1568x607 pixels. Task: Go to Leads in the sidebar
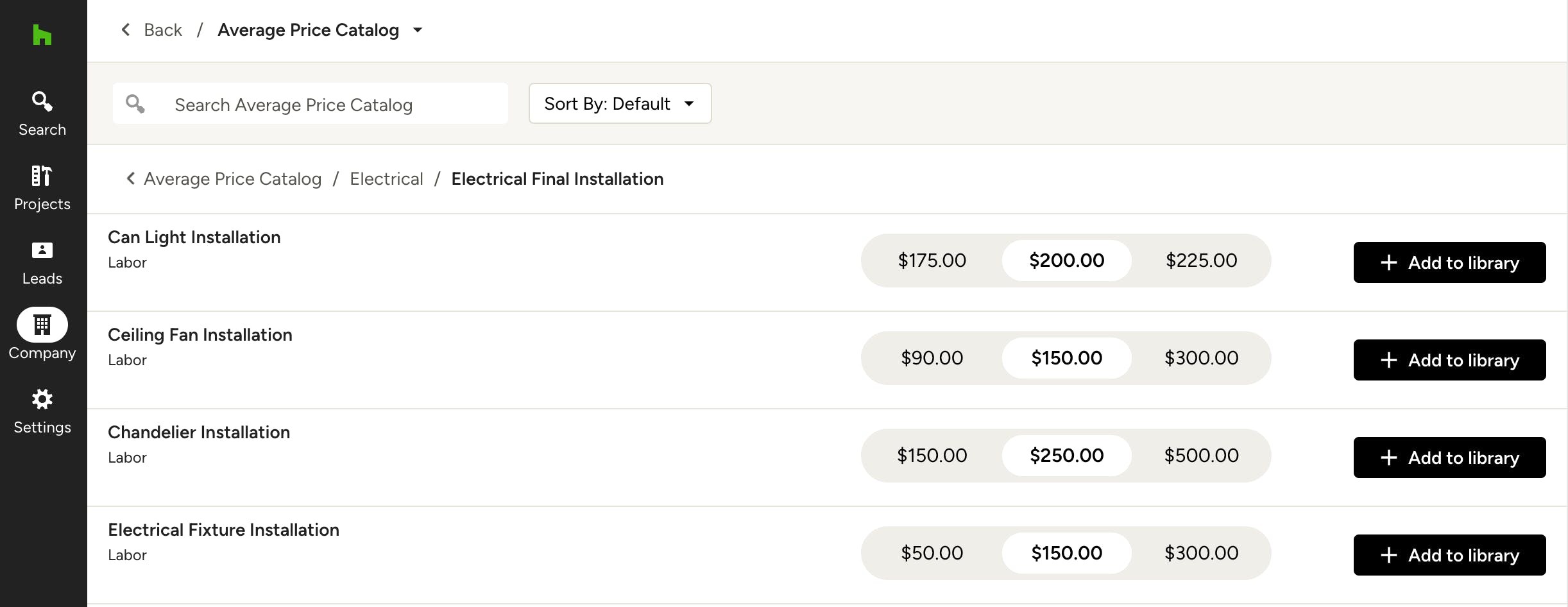(x=42, y=262)
